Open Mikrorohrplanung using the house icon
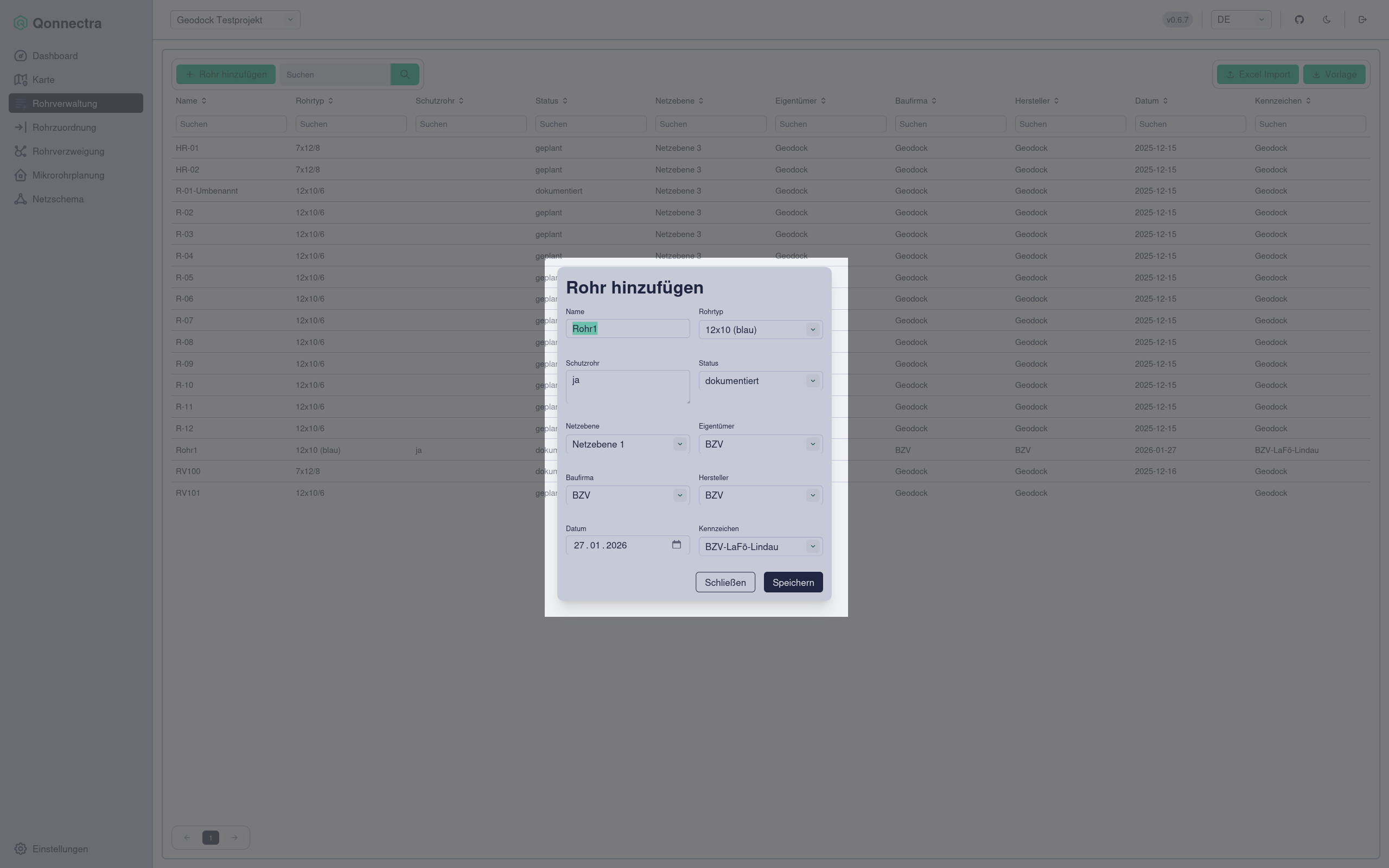This screenshot has width=1389, height=868. 21,175
